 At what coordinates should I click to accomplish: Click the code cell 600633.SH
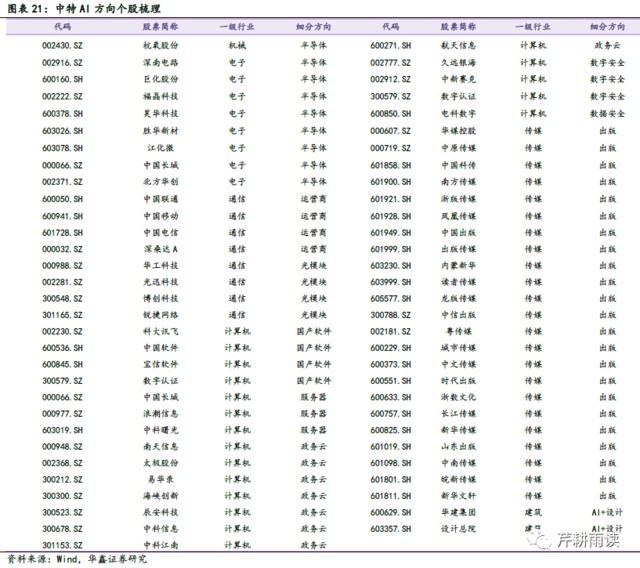[x=391, y=397]
